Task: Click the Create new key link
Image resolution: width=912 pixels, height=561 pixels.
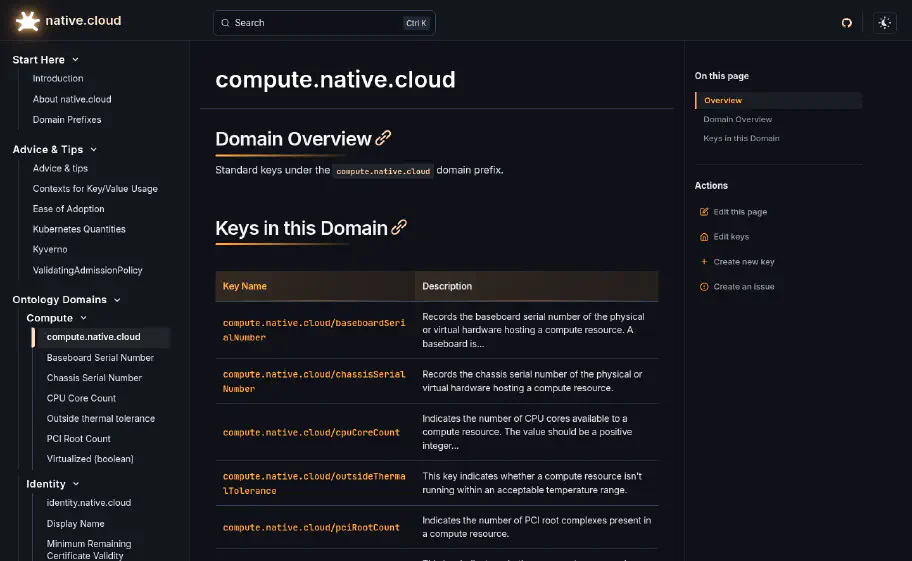Action: coord(743,262)
